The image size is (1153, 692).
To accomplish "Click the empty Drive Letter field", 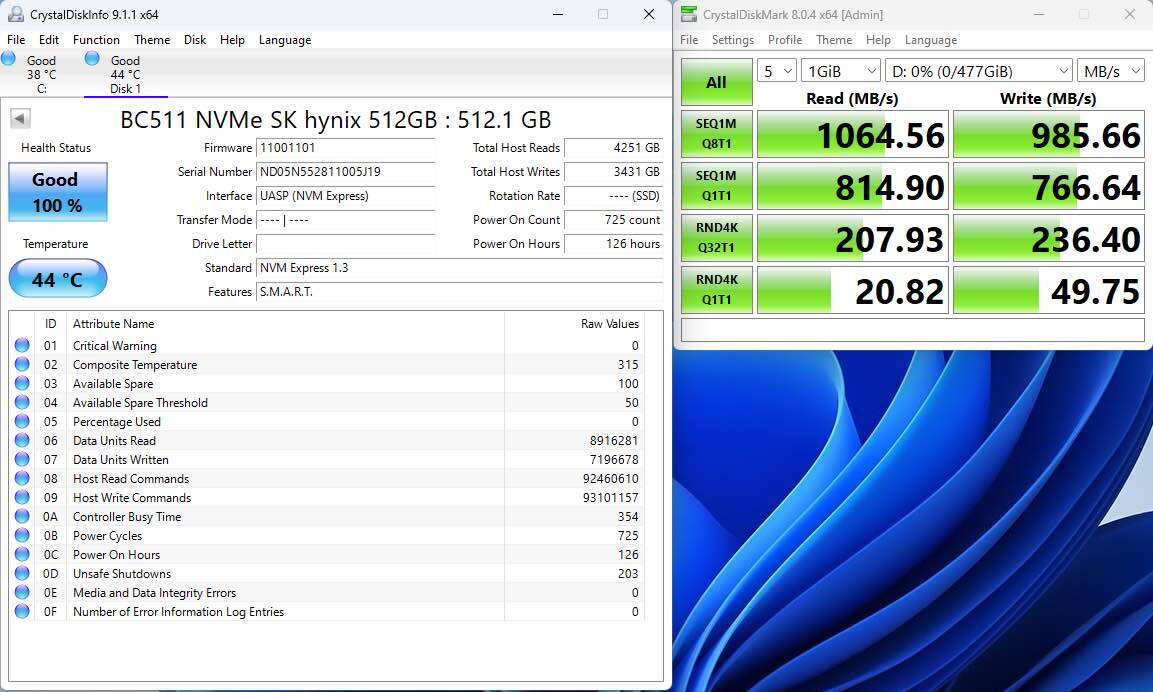I will click(346, 243).
